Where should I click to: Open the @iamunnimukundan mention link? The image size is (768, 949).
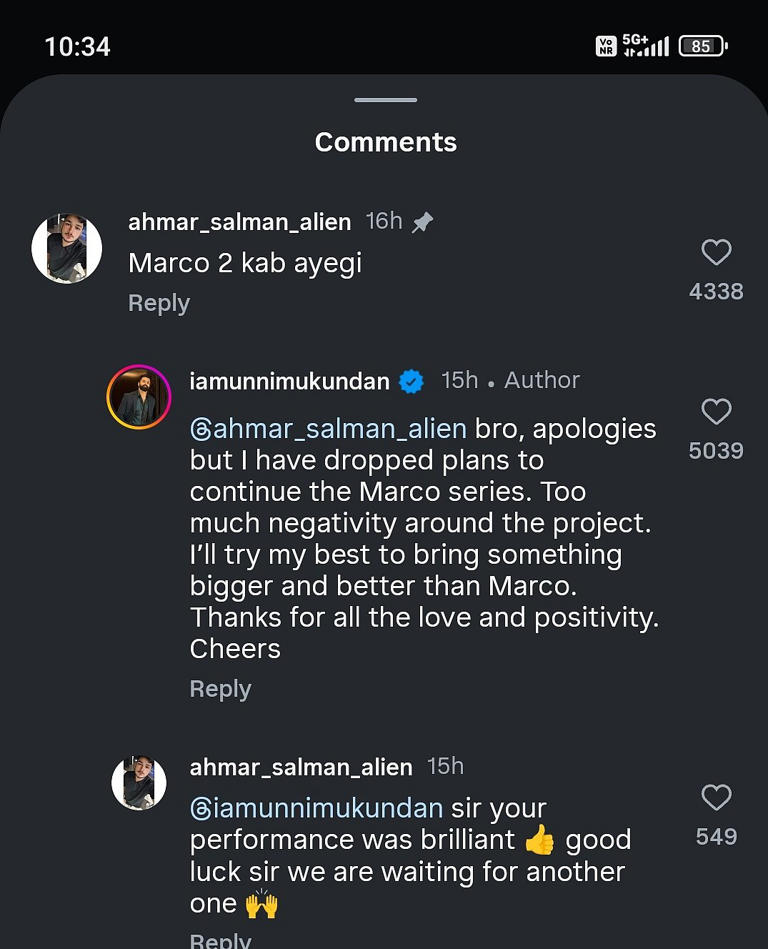tap(316, 807)
